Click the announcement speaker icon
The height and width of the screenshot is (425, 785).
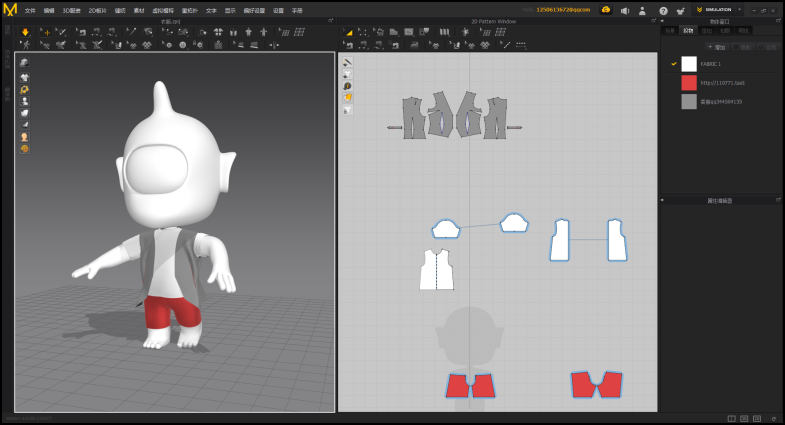[x=624, y=10]
